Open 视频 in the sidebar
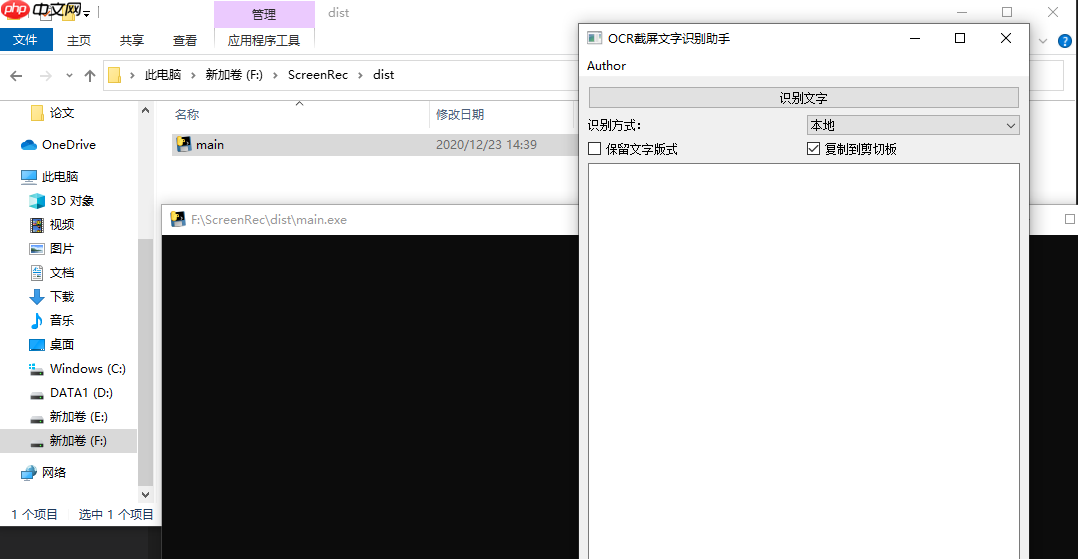The width and height of the screenshot is (1078, 559). click(62, 225)
